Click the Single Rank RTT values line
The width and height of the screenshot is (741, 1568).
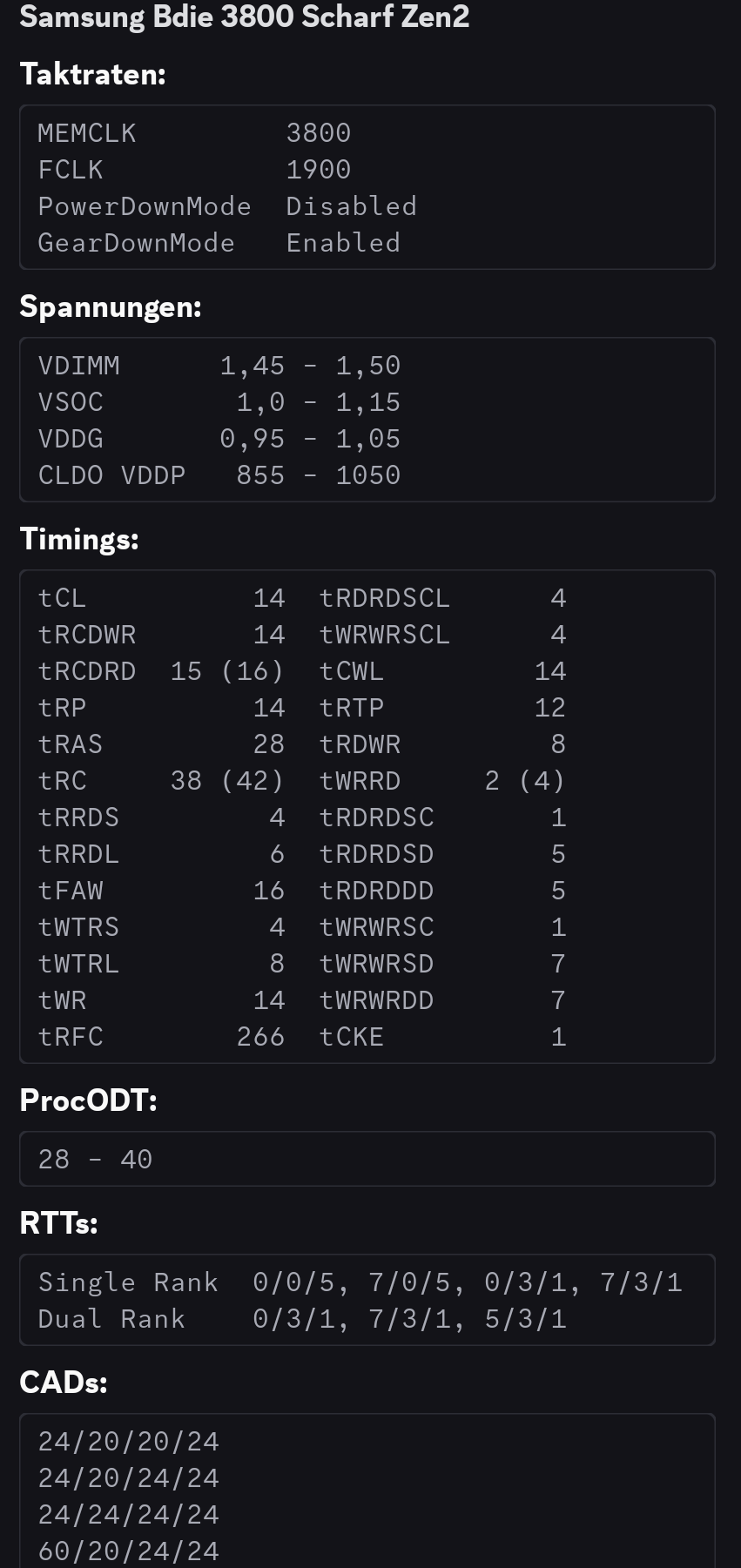(x=360, y=1282)
